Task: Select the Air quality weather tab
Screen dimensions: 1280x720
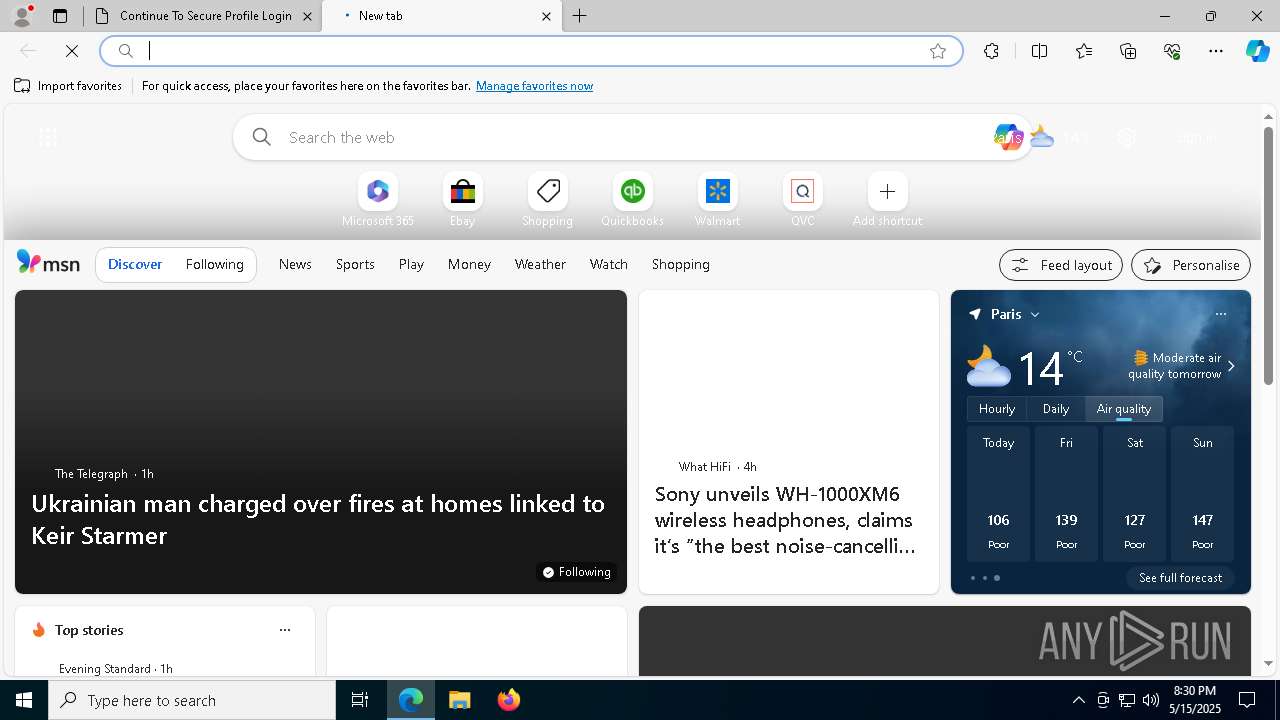Action: click(x=1124, y=409)
